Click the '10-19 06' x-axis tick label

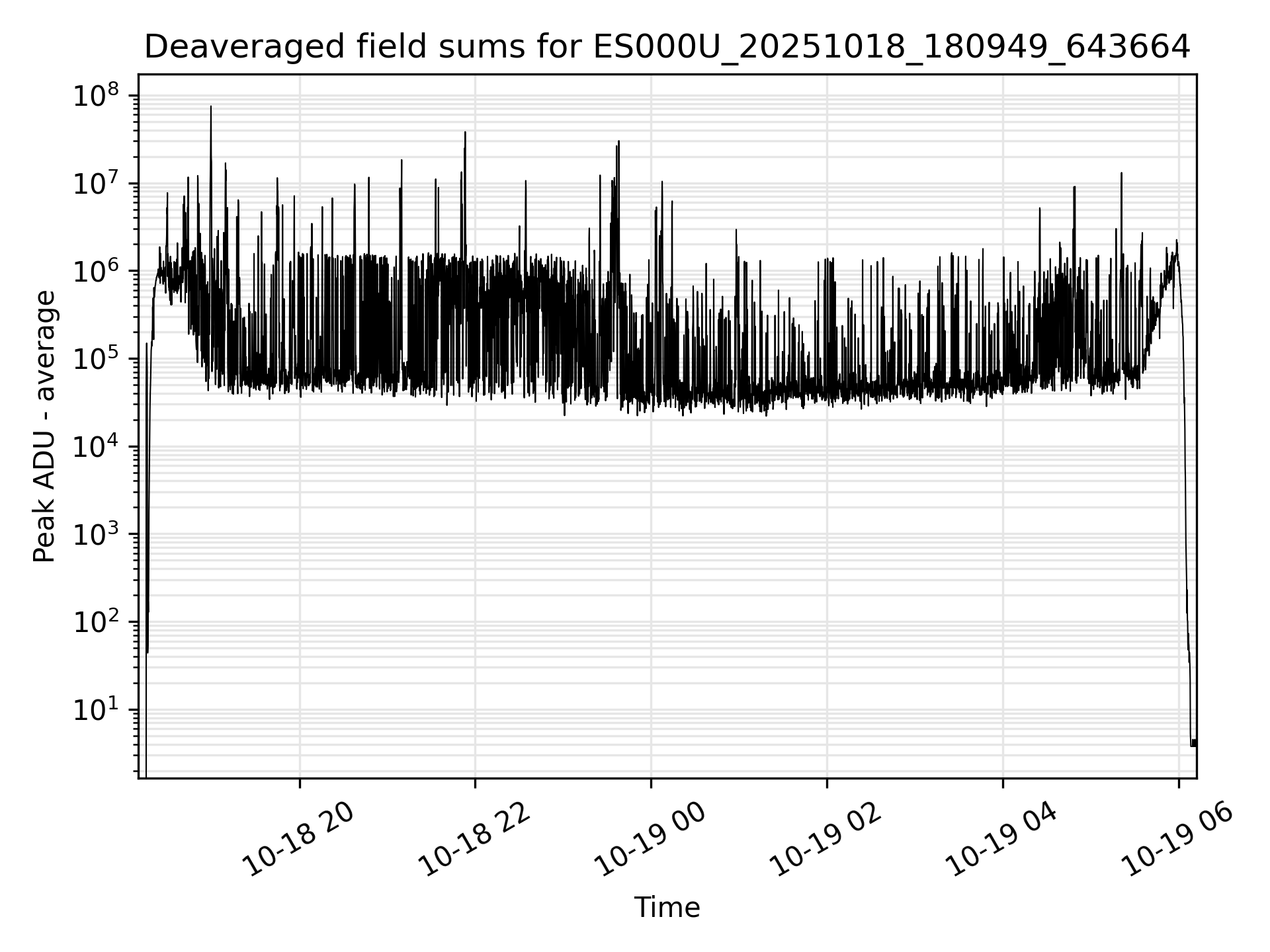click(x=1178, y=840)
